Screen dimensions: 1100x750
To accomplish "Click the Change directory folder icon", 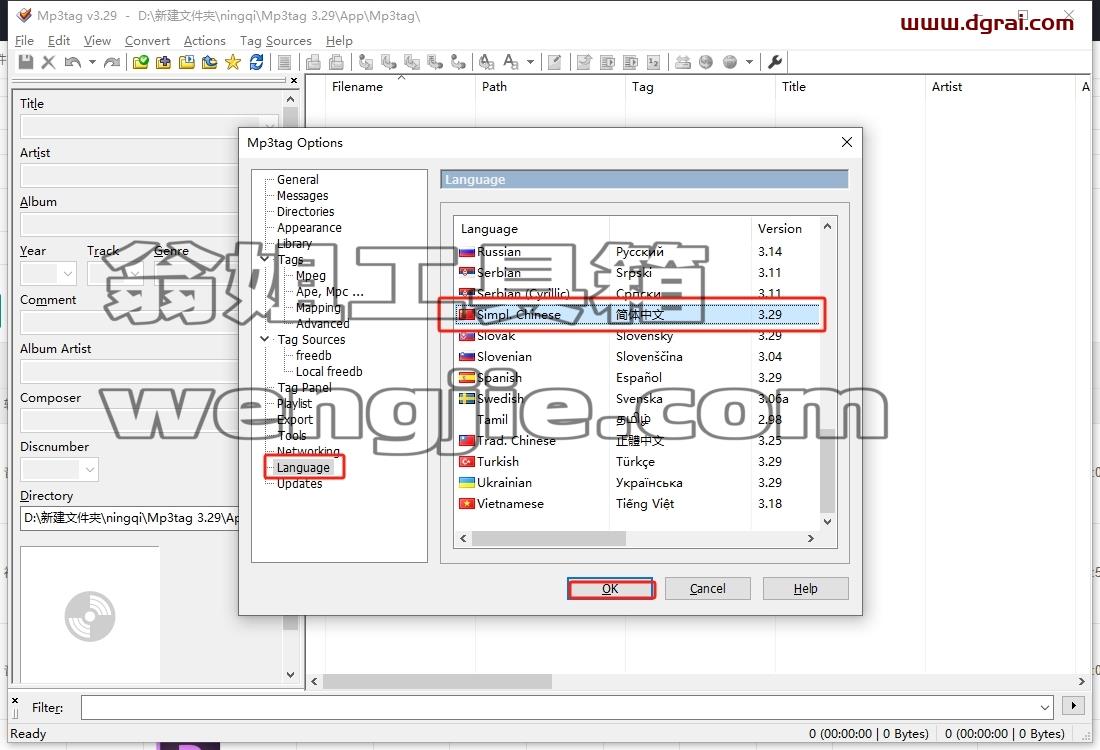I will click(140, 62).
